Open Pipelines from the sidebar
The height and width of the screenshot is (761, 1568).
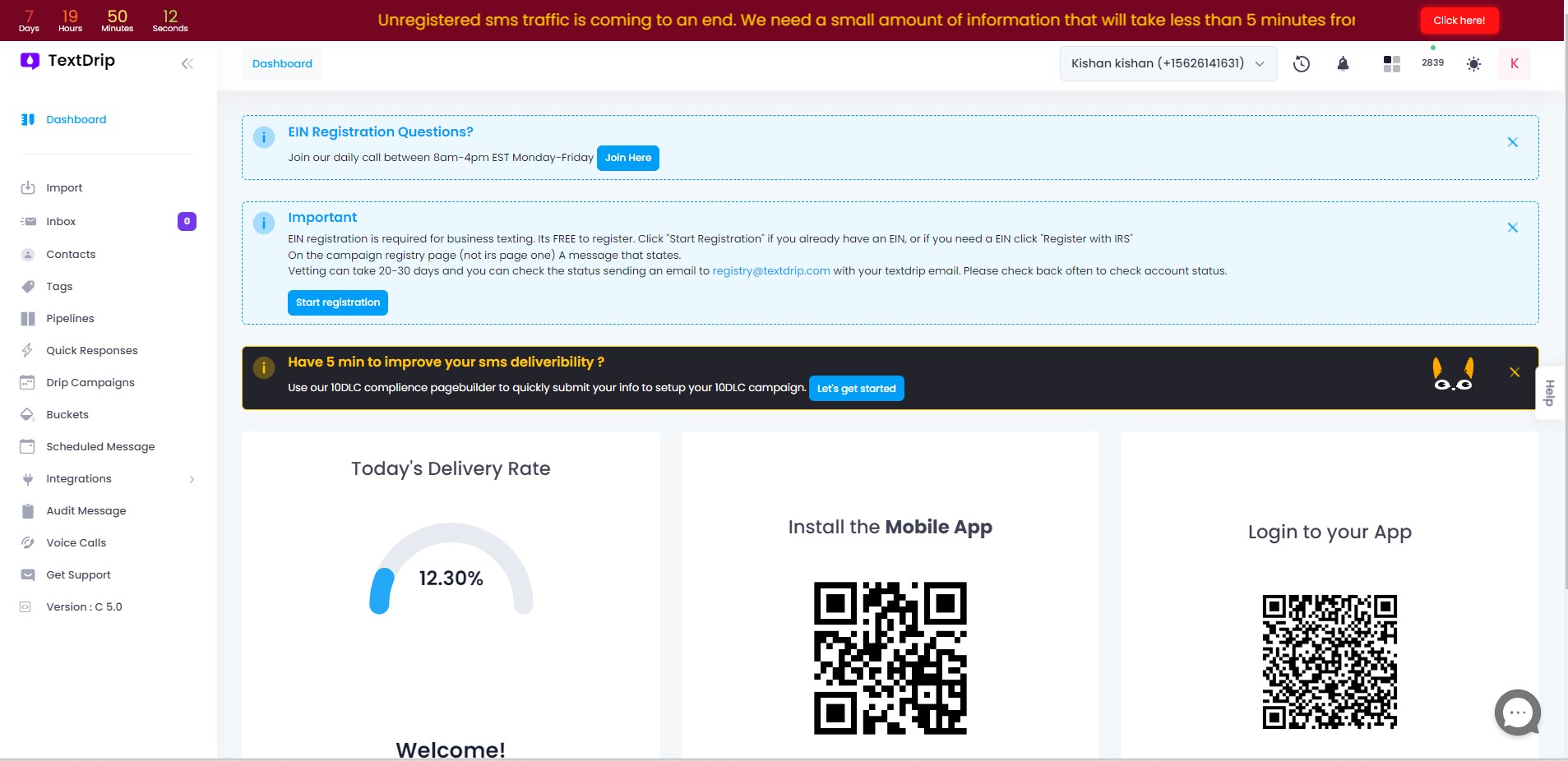[70, 318]
